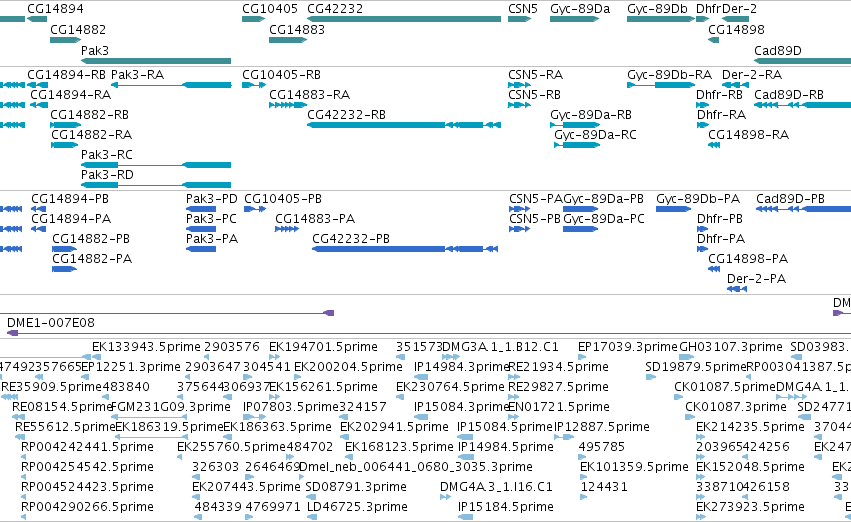Screen dimensions: 851x522
Task: Open the CG14883-PA protein label
Action: click(315, 219)
